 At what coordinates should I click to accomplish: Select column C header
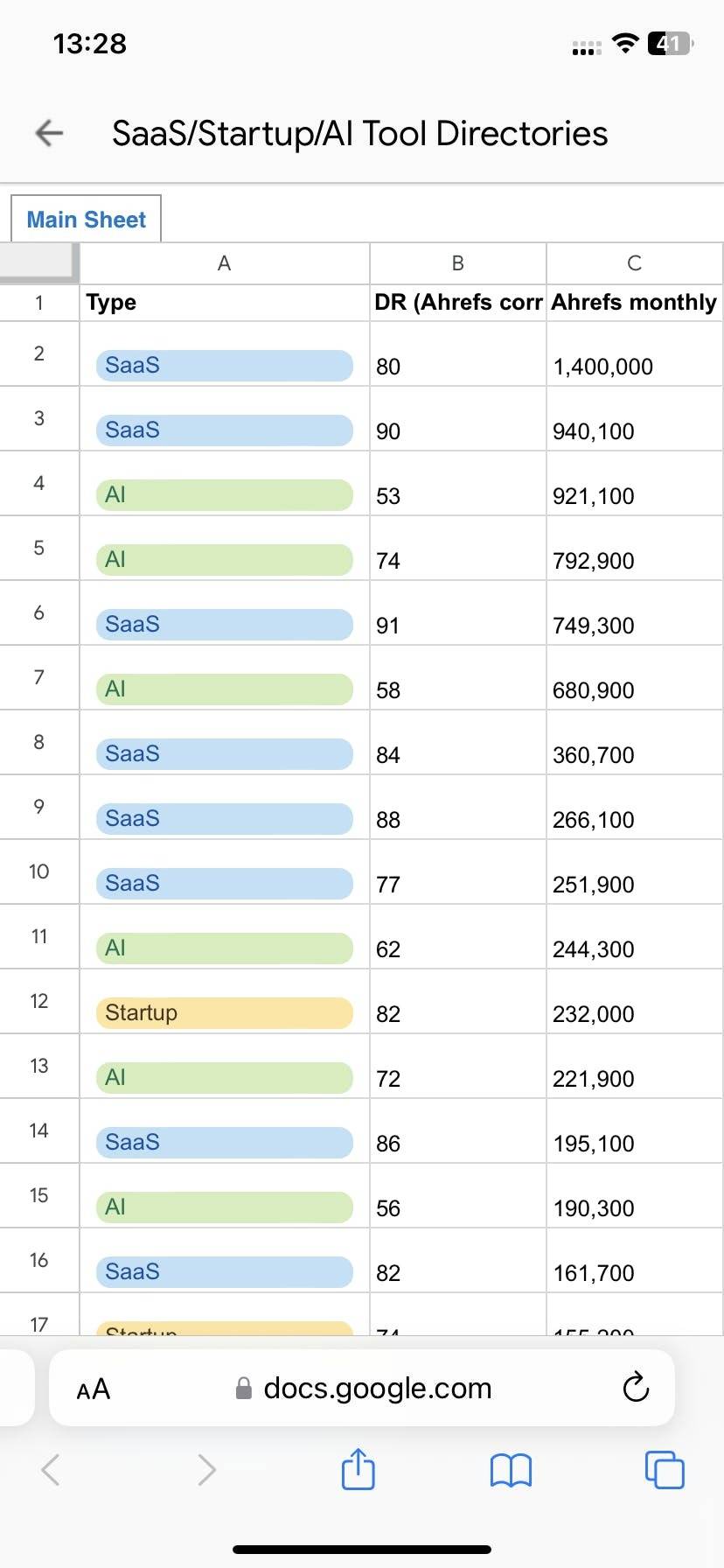click(x=635, y=263)
